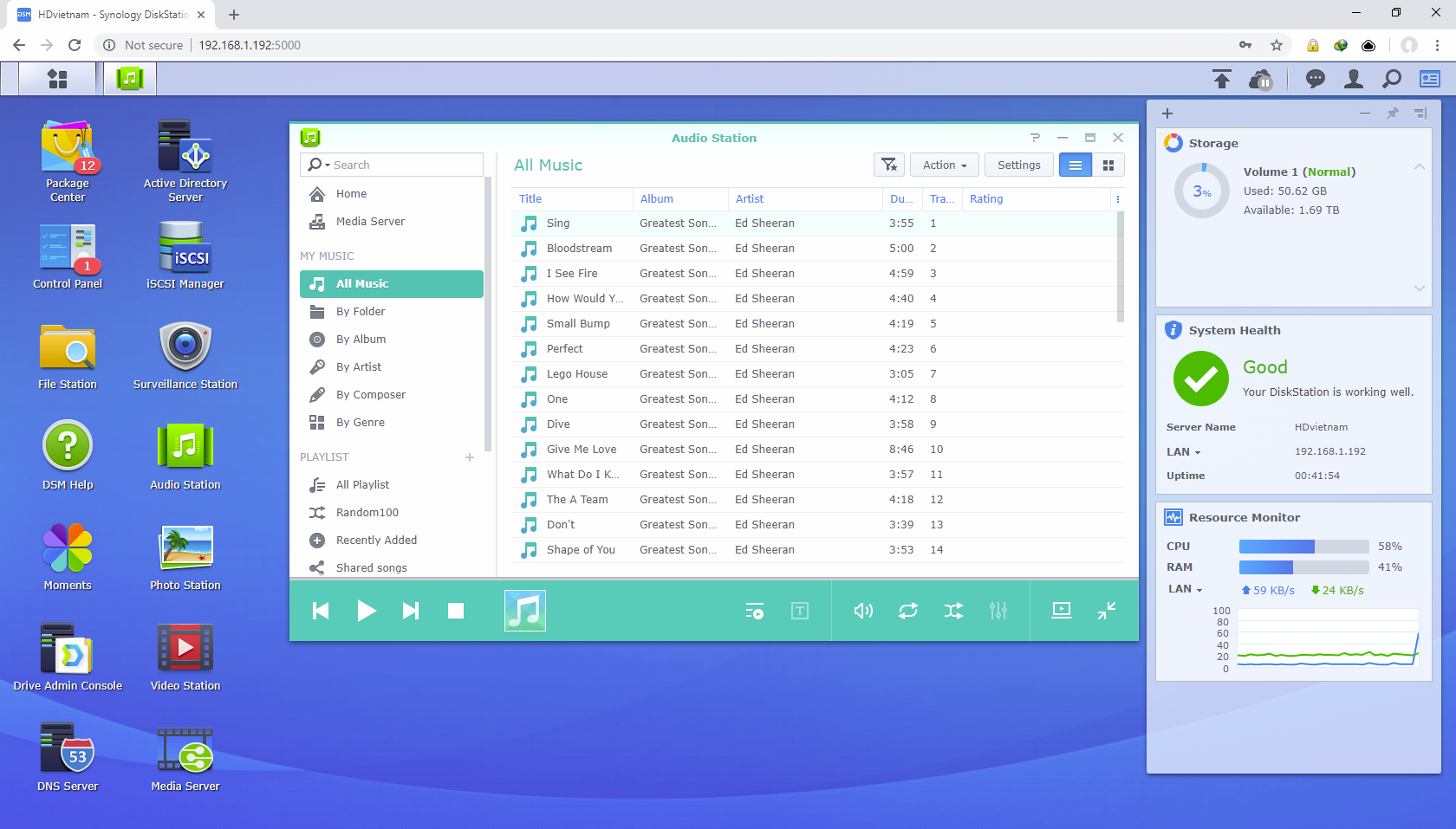Open Moments desktop icon
1456x829 pixels.
pos(68,557)
